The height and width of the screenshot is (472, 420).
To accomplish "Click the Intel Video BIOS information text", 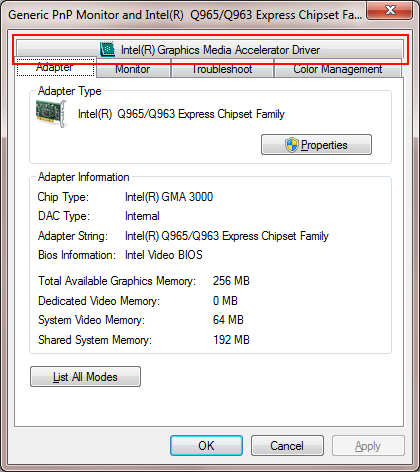I will pyautogui.click(x=164, y=255).
